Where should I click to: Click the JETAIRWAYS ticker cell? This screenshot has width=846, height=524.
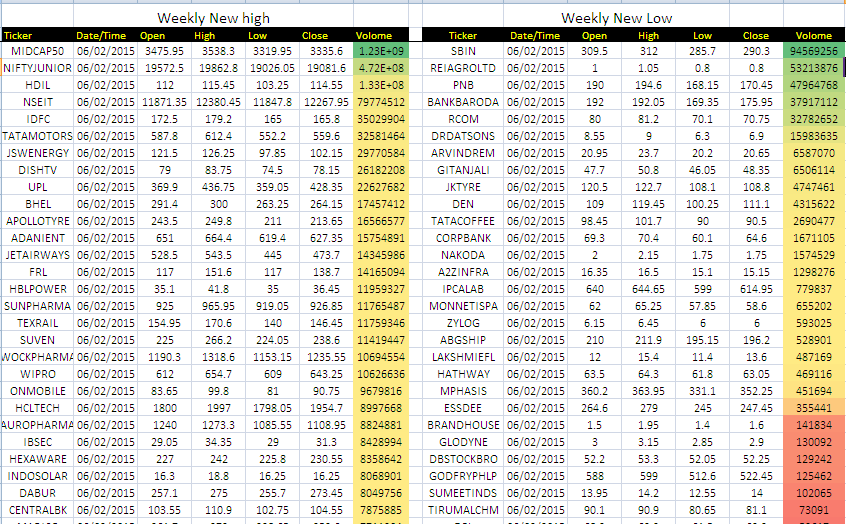(37, 255)
